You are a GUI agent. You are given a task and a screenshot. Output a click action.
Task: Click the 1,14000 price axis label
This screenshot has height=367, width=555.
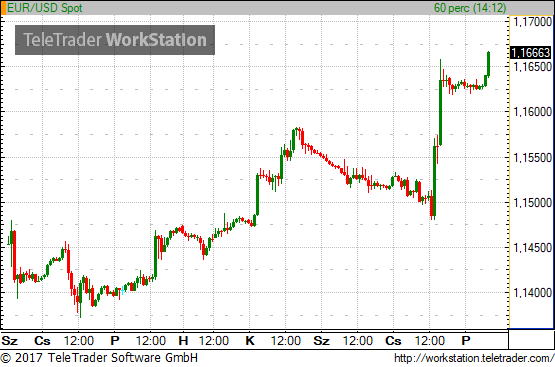tap(532, 293)
